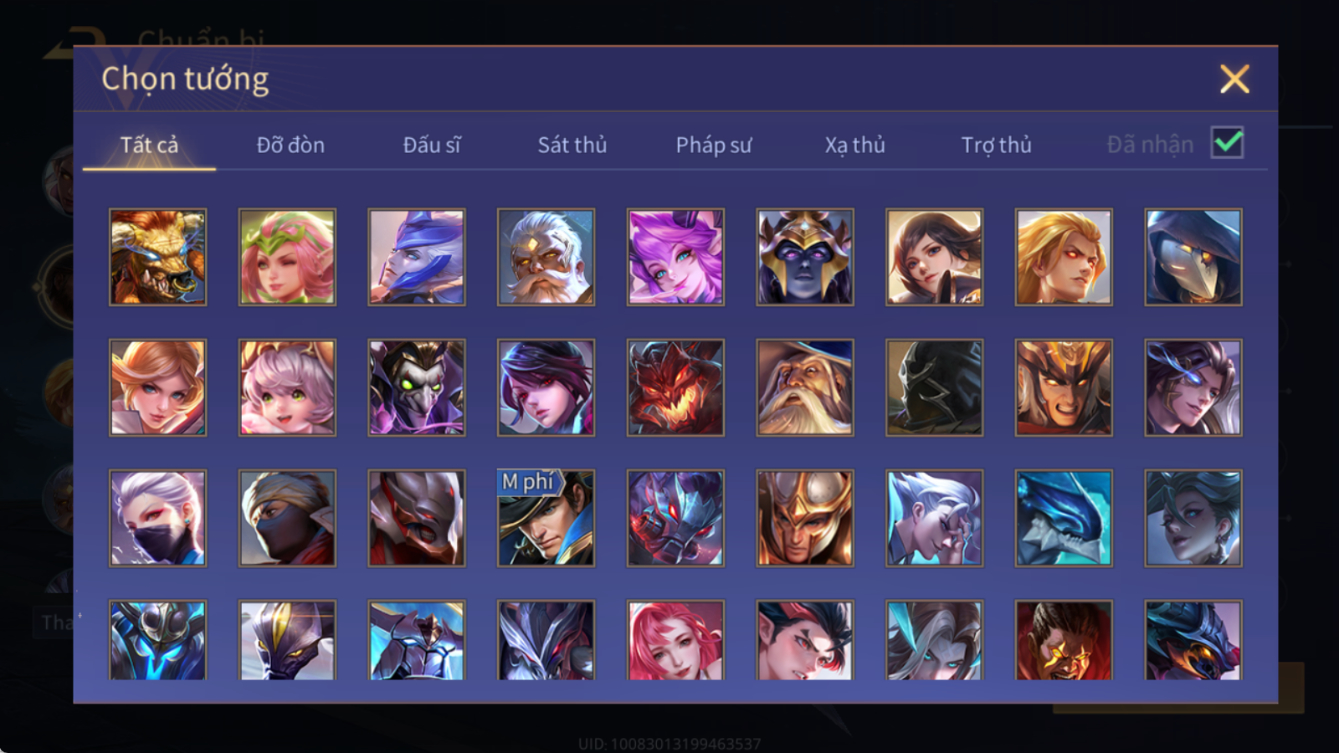Image resolution: width=1339 pixels, height=753 pixels.
Task: Switch to the 'Pháp sư' mage tab
Action: (713, 145)
